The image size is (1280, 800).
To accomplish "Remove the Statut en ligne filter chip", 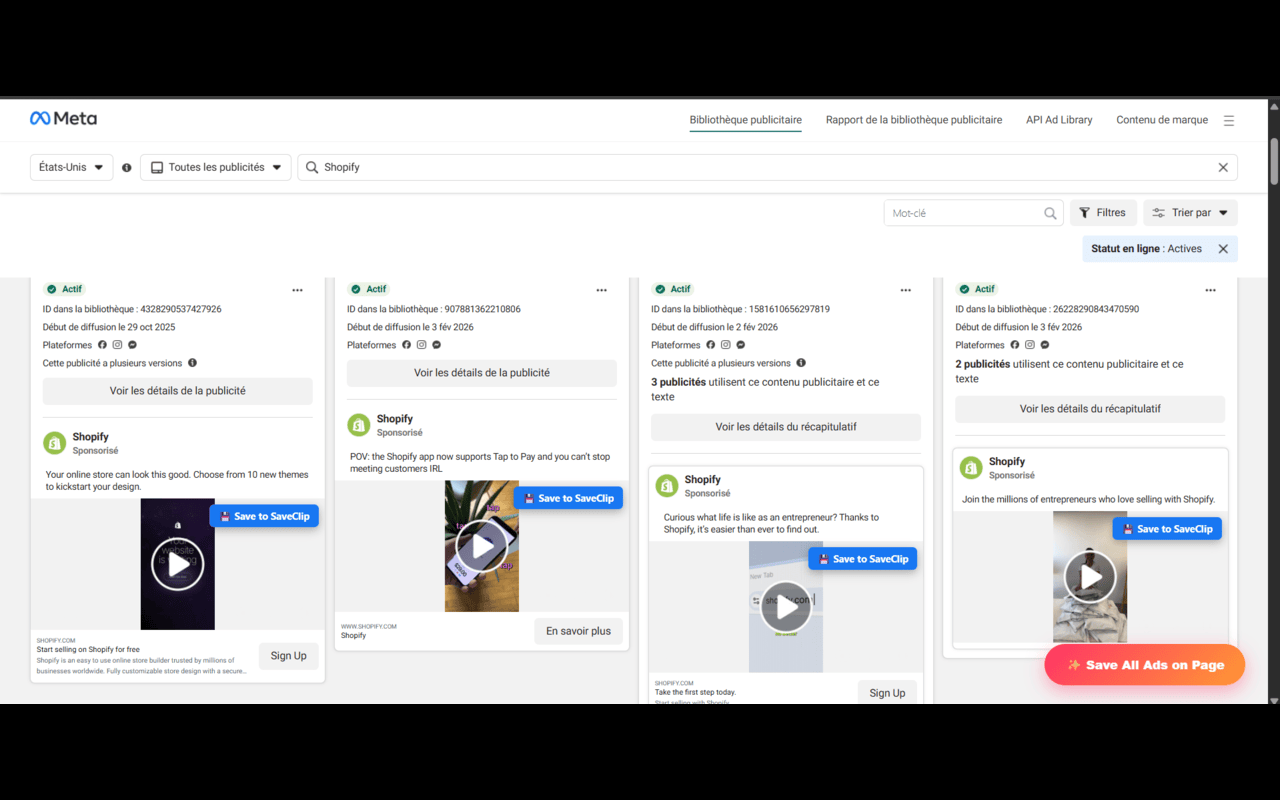I will (x=1223, y=249).
